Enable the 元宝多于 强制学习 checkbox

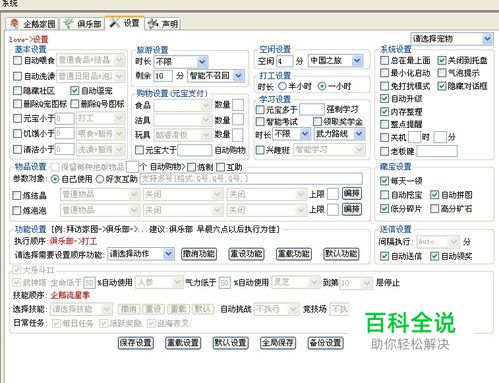(x=260, y=109)
